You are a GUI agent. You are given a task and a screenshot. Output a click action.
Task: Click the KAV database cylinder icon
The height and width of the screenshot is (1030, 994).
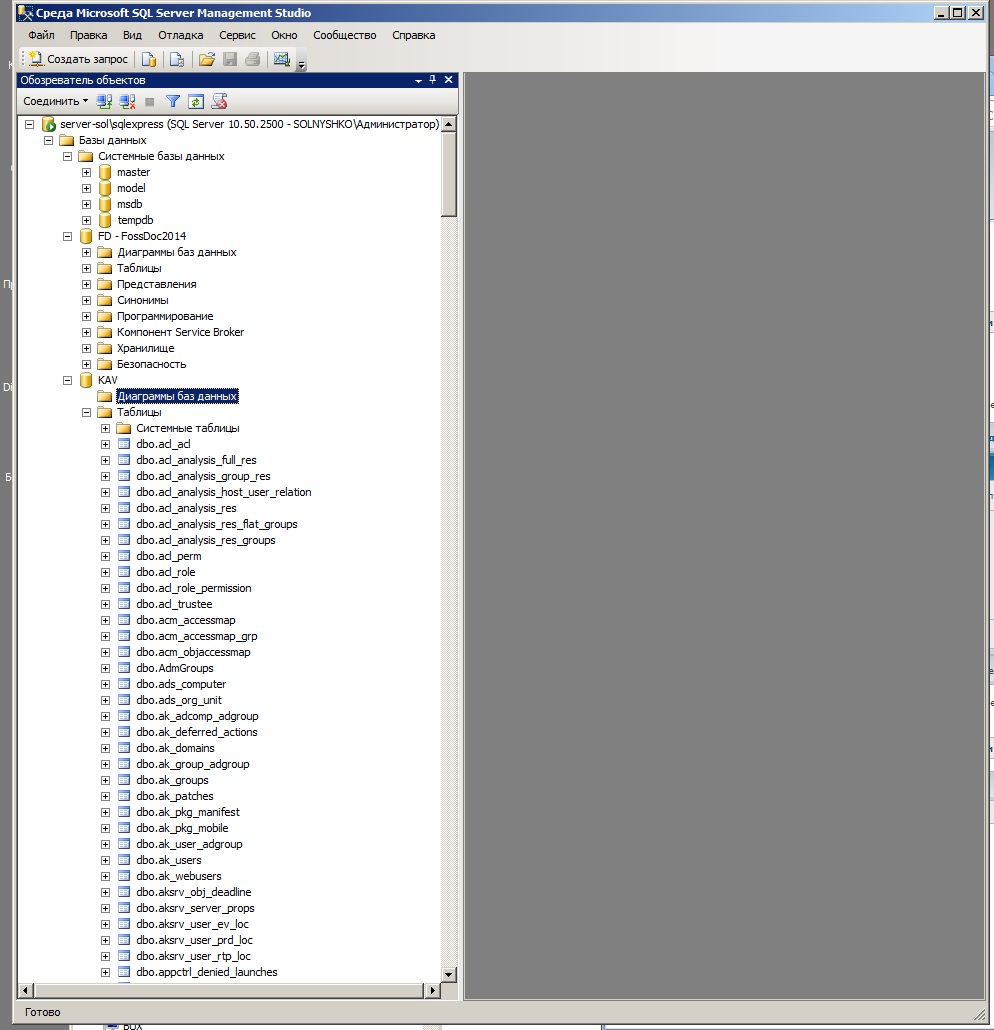(85, 380)
